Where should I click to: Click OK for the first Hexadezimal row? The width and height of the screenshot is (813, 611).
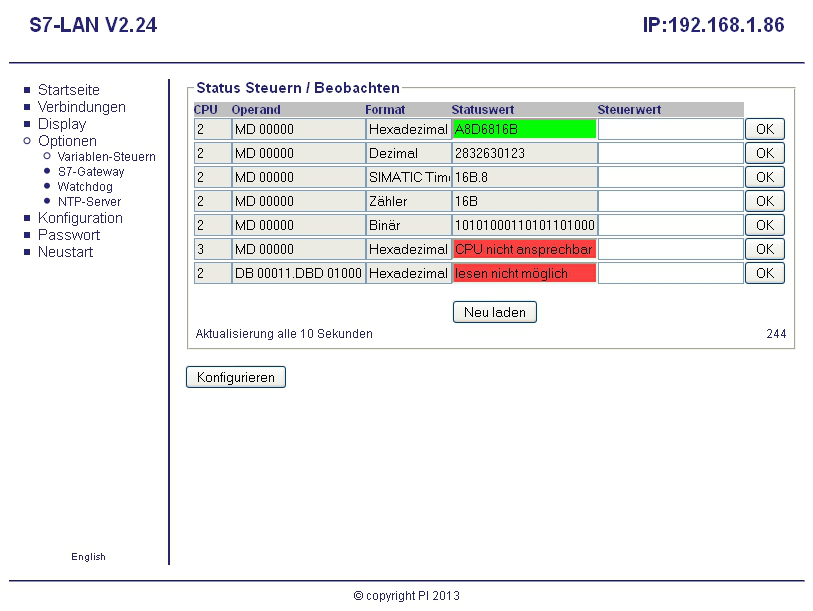pos(764,129)
